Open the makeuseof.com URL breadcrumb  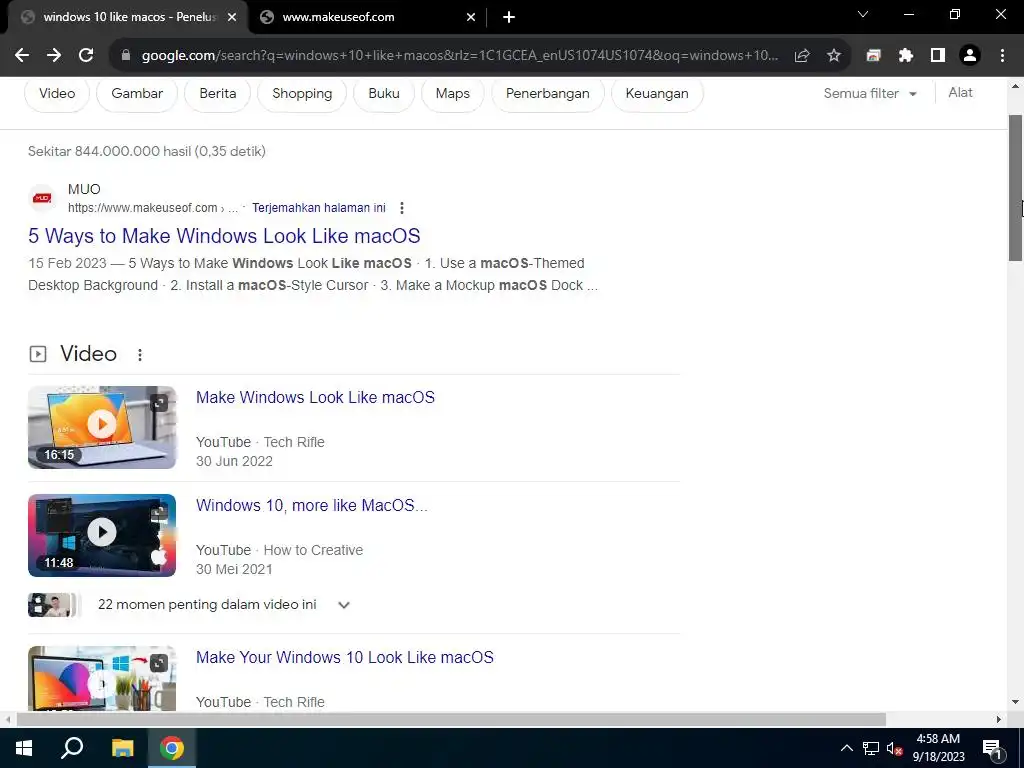(x=153, y=208)
